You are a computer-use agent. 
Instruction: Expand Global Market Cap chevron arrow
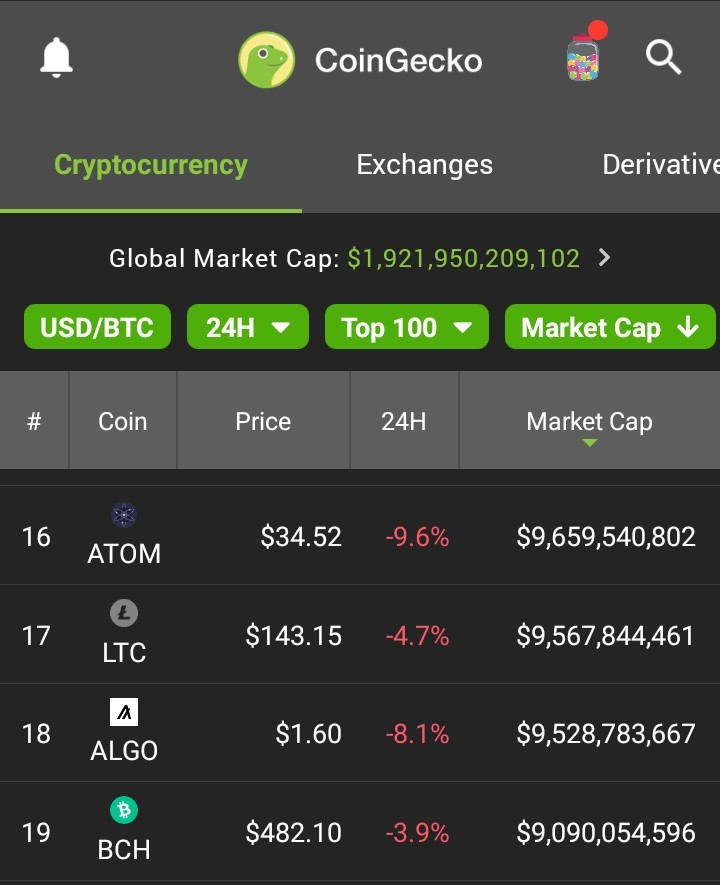pyautogui.click(x=605, y=258)
